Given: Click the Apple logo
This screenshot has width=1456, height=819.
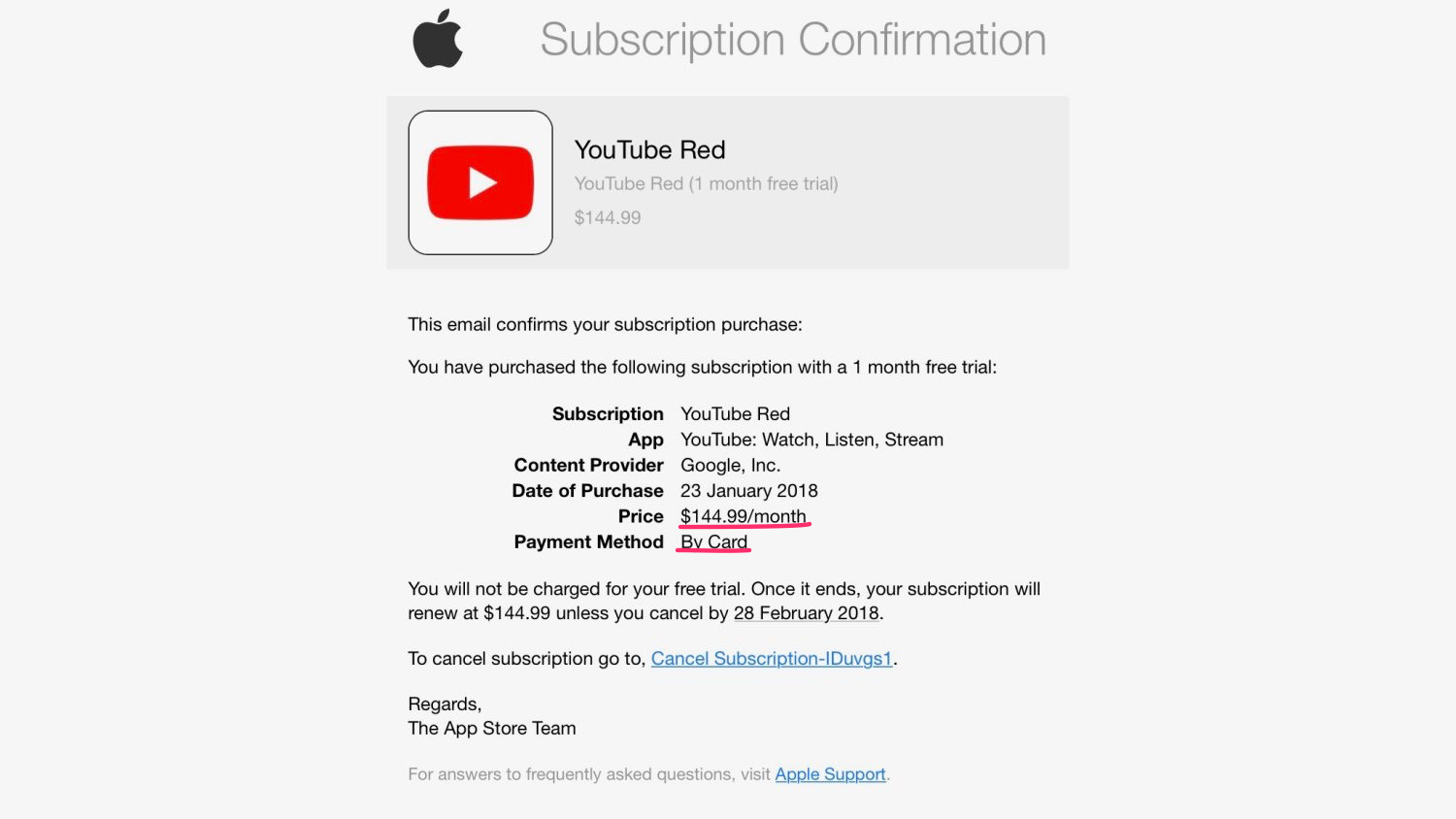Looking at the screenshot, I should click(438, 39).
